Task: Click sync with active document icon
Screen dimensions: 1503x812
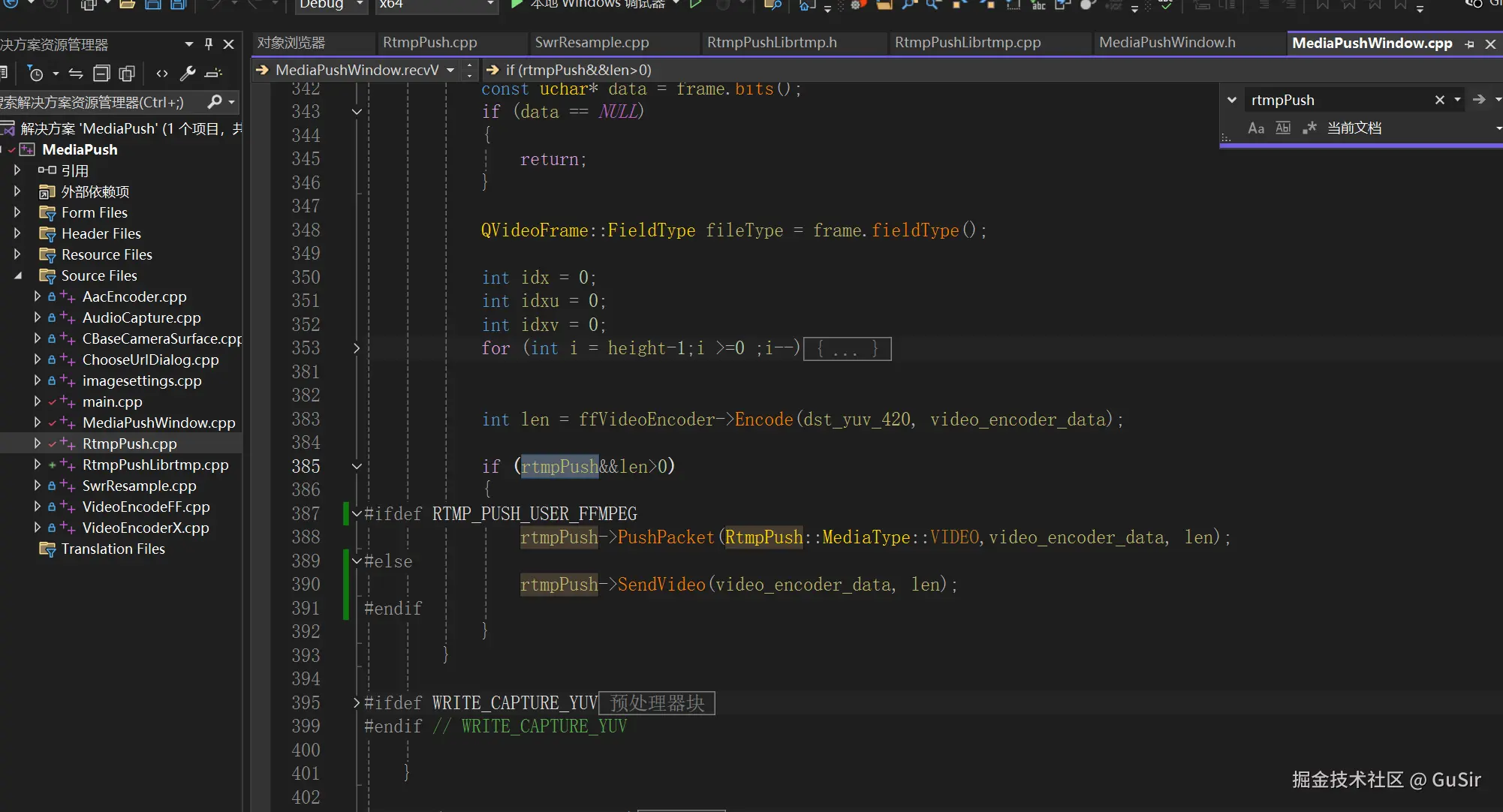Action: (x=76, y=74)
